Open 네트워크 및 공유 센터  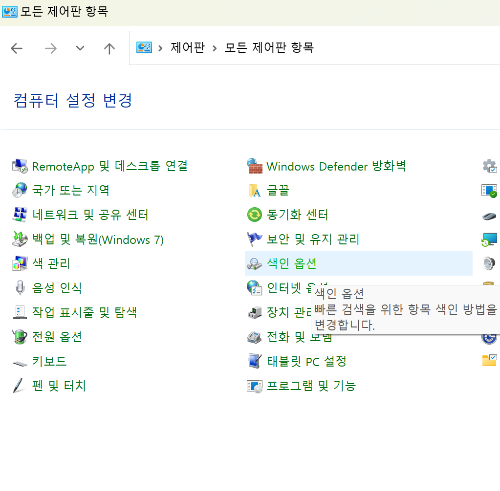tap(90, 215)
